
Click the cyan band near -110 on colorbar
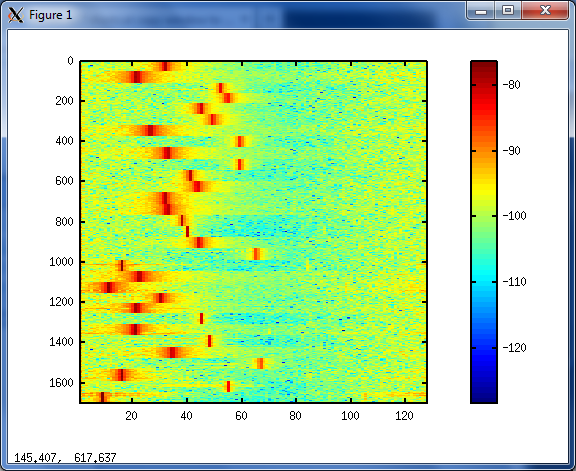484,276
